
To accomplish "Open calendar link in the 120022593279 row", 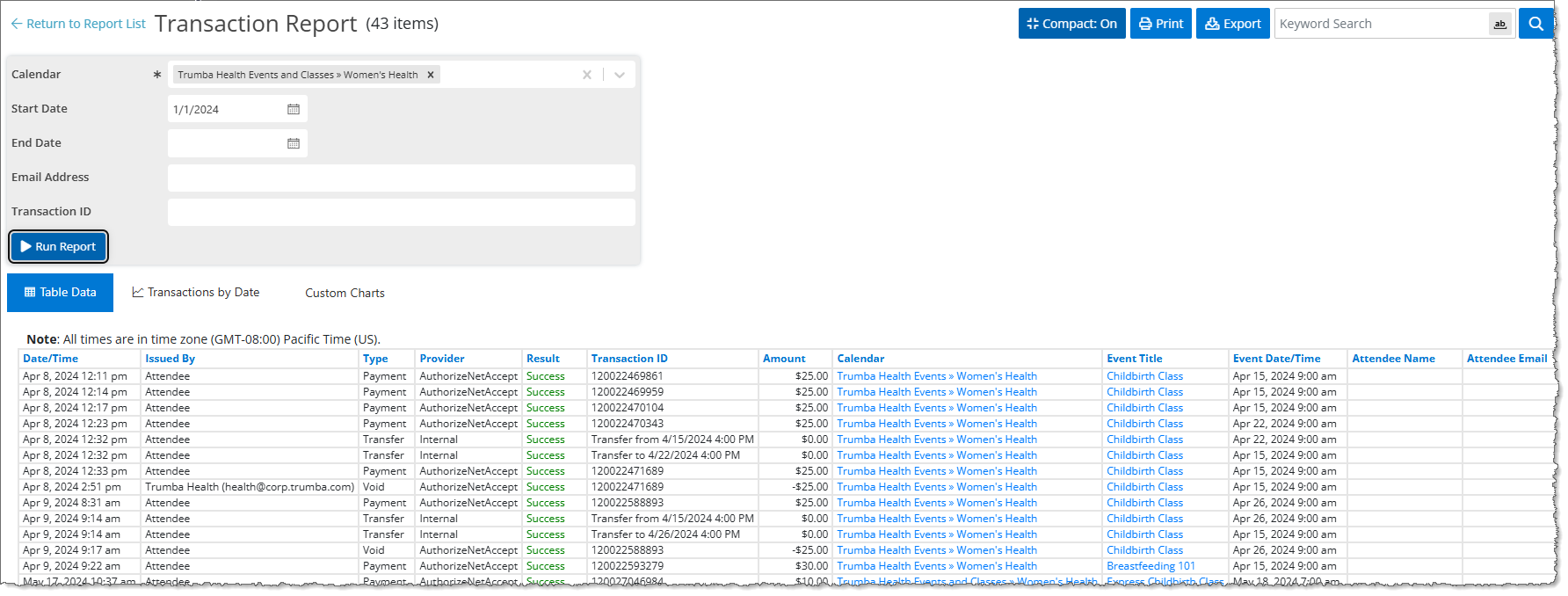I will 937,566.
